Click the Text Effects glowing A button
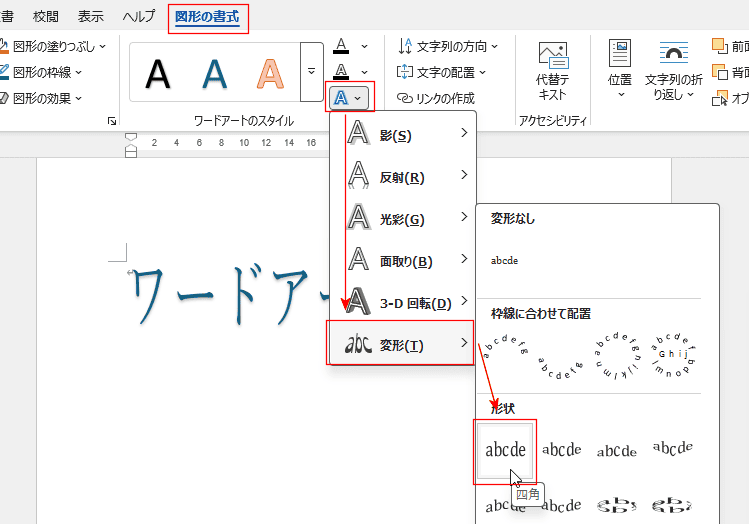 click(342, 97)
